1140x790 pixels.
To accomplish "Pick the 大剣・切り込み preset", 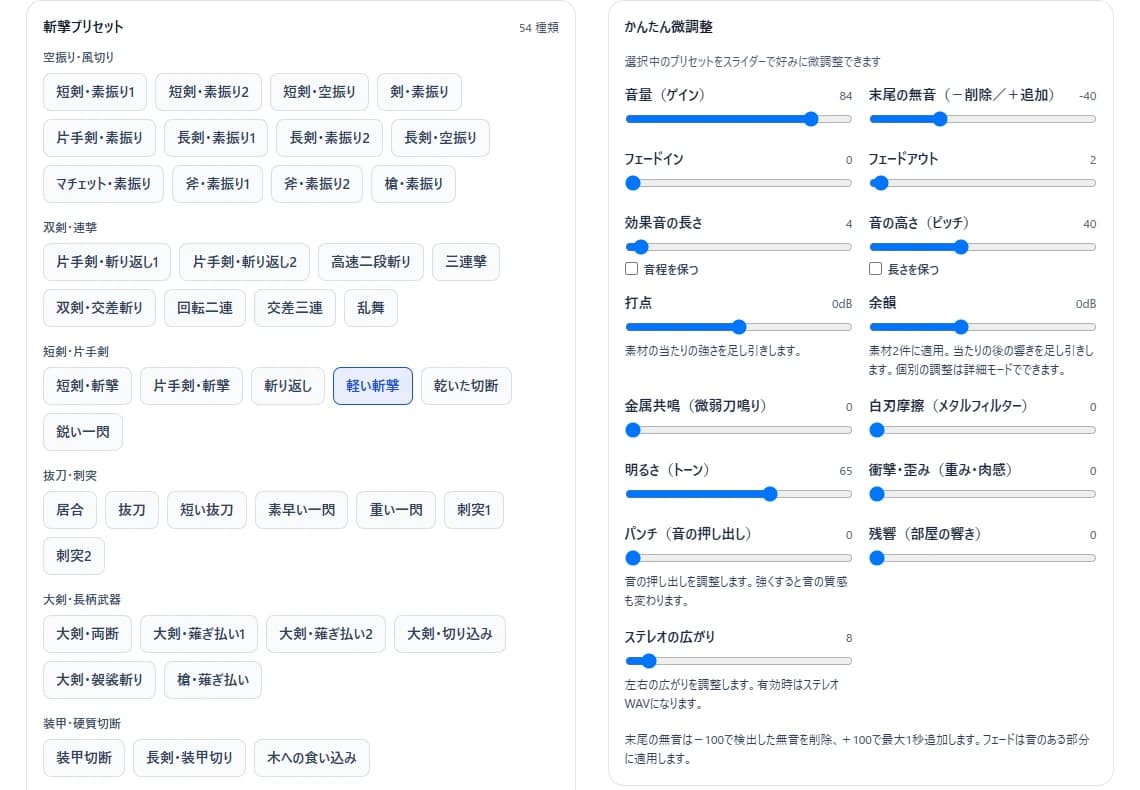I will click(449, 634).
